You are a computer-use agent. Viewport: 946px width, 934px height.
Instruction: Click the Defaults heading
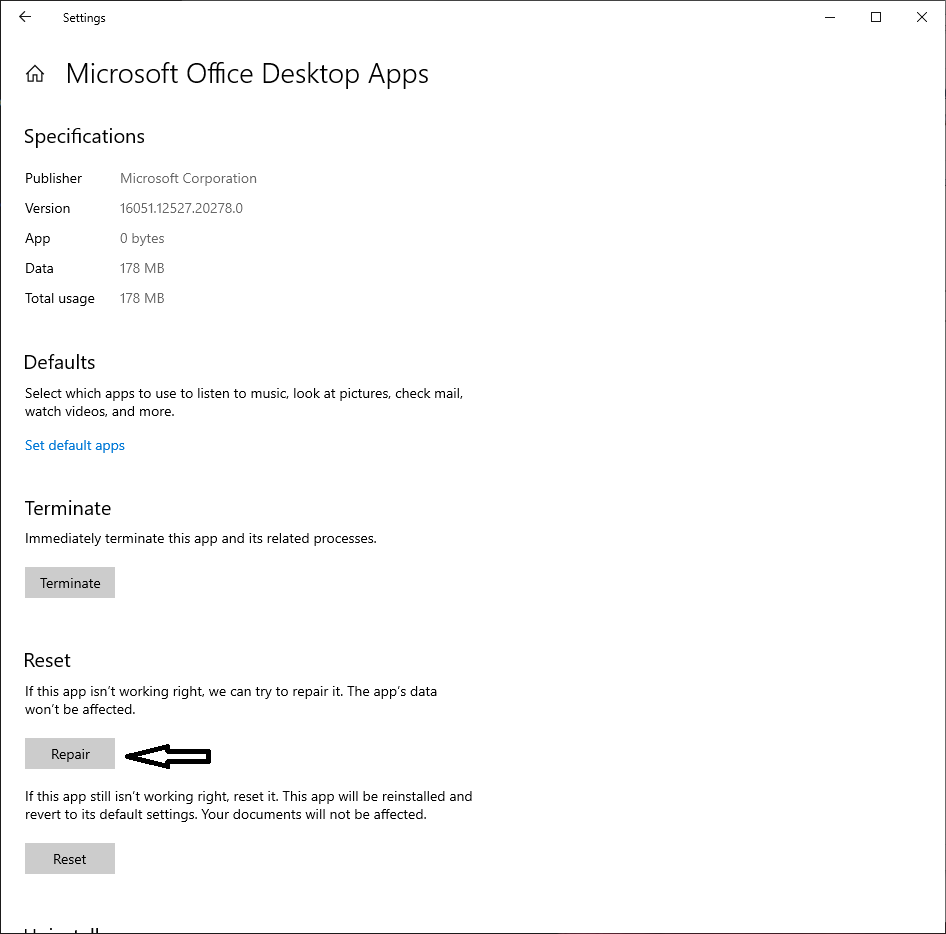point(60,362)
